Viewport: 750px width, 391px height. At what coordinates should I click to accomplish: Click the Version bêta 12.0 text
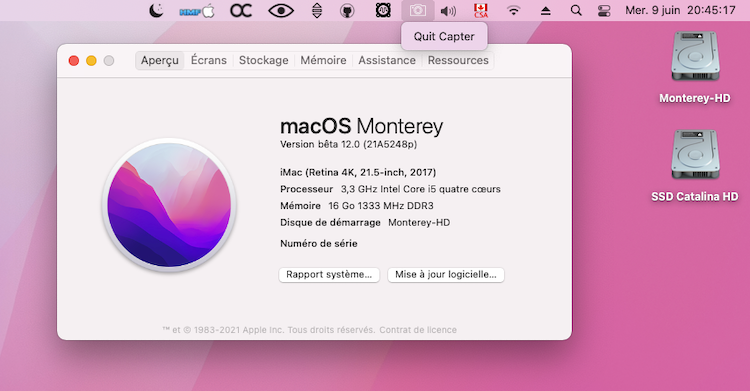(x=349, y=144)
